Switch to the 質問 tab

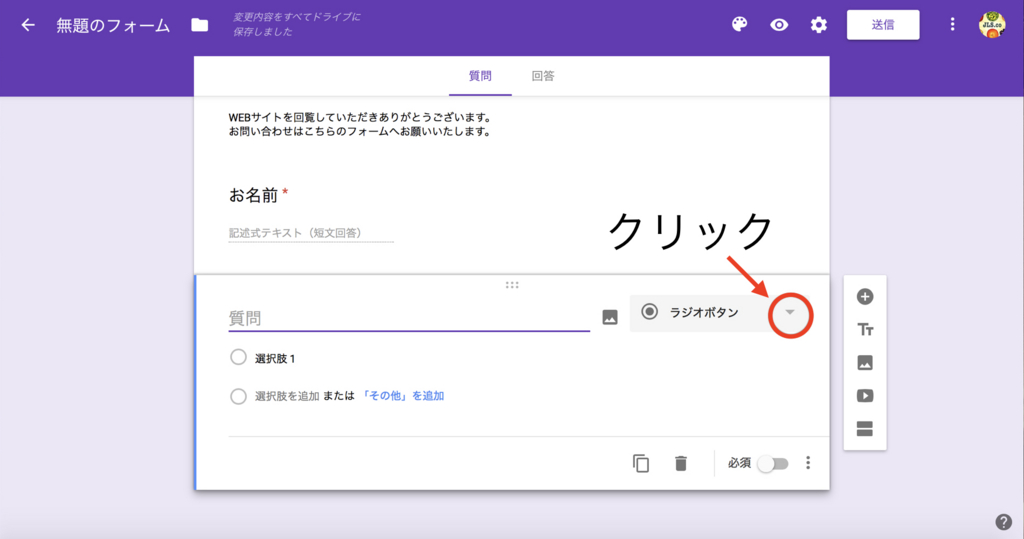pos(480,76)
